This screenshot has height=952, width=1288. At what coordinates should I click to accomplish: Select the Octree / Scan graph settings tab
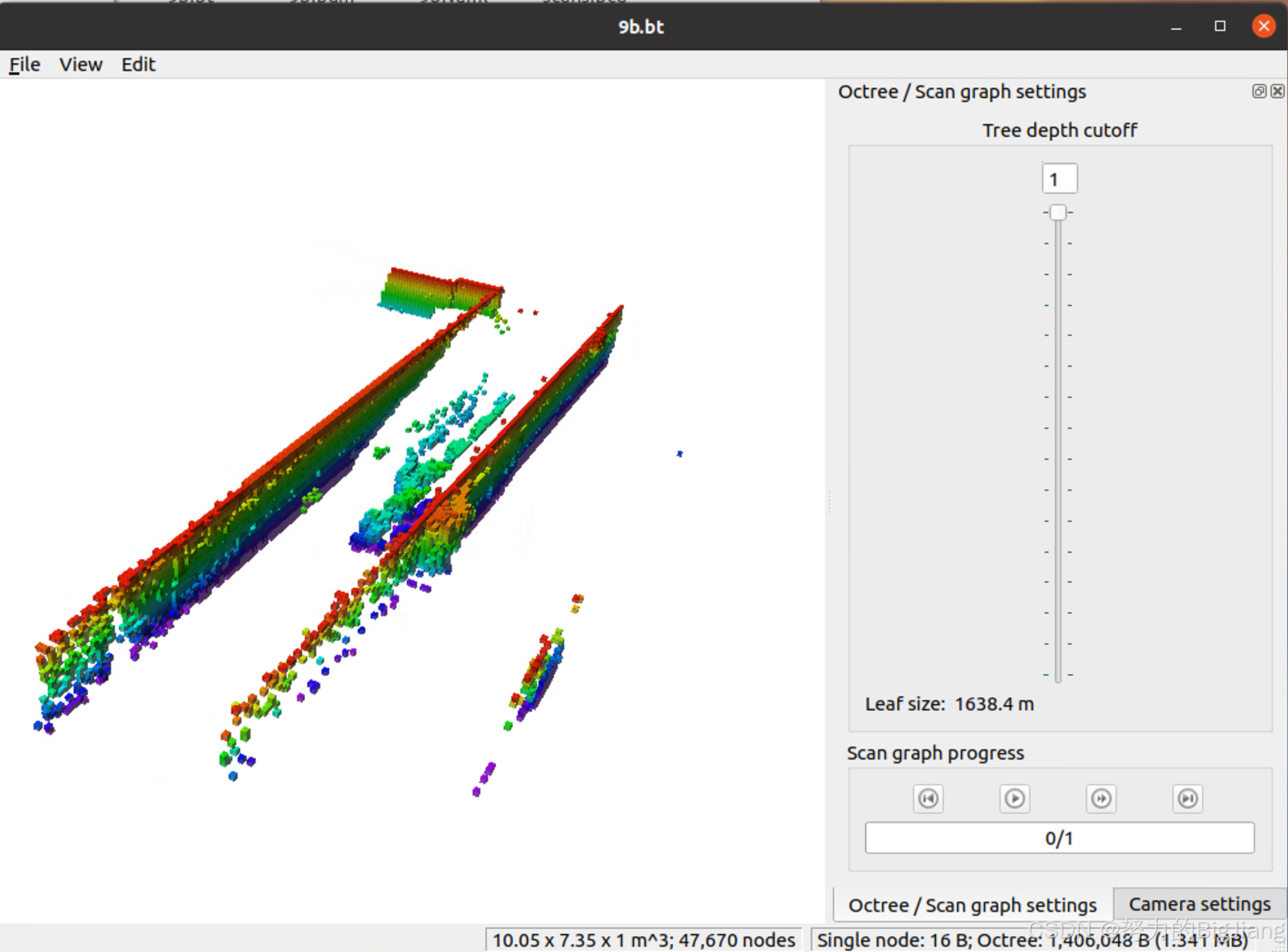pyautogui.click(x=972, y=905)
